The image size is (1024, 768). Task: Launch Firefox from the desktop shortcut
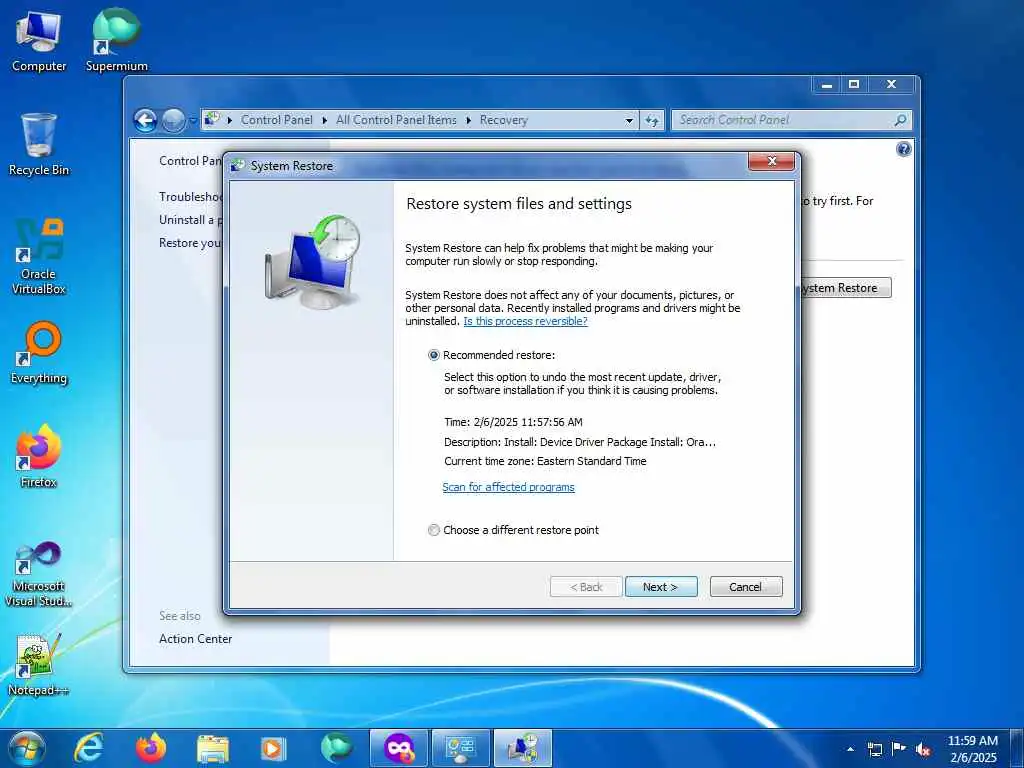39,456
